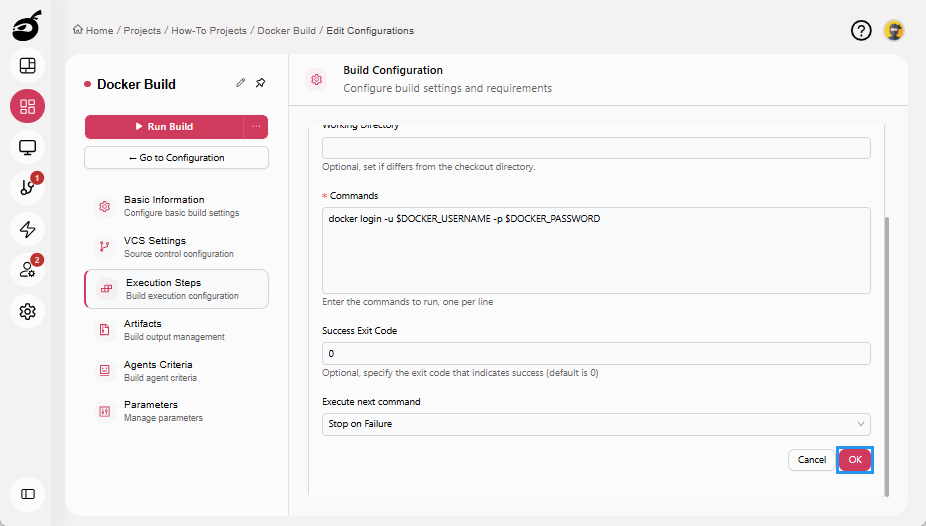Click the Run Build button
Screen dimensions: 926x526
[x=164, y=126]
